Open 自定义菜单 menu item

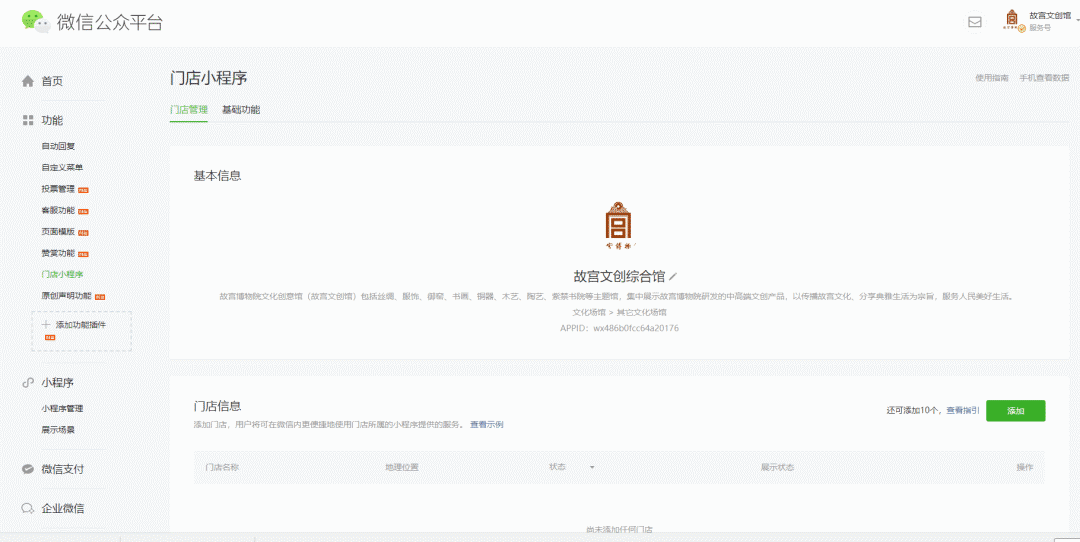click(62, 167)
